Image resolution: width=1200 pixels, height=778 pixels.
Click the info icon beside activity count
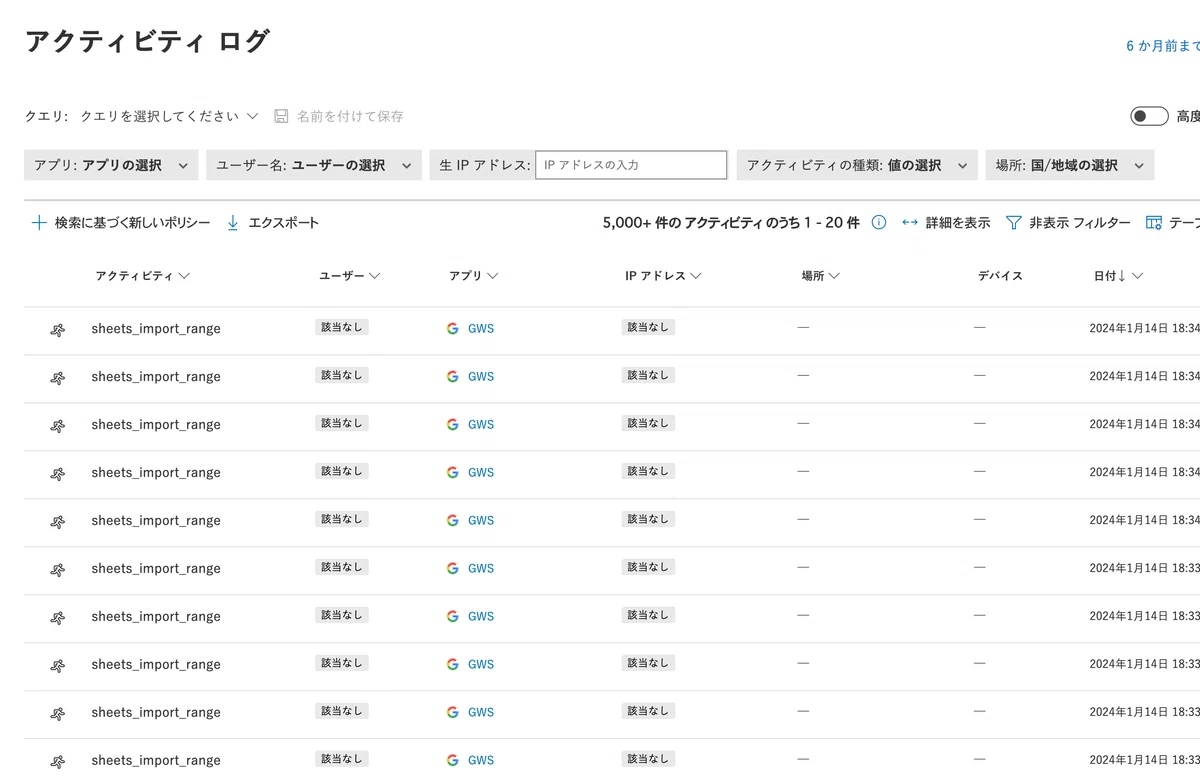pos(879,223)
